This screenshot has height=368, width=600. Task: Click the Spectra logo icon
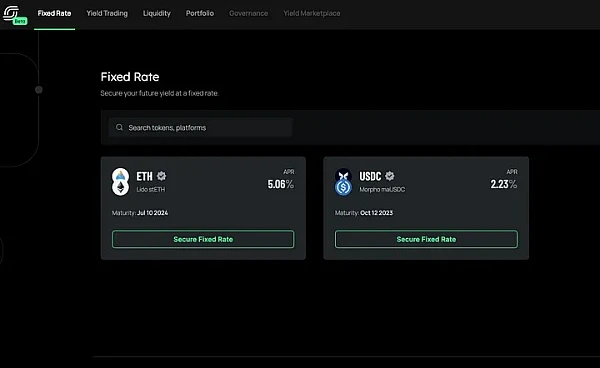[11, 12]
